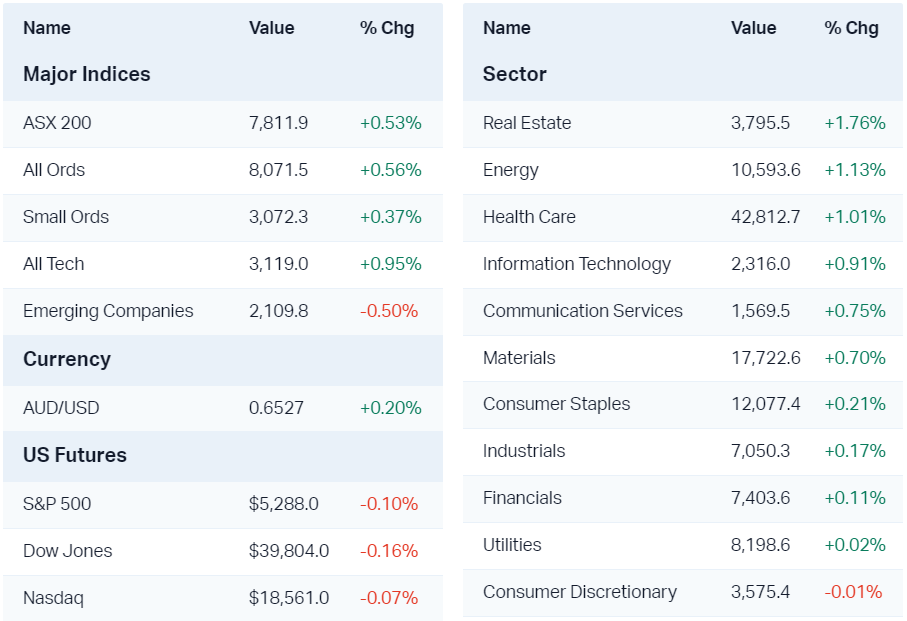Viewport: 907px width, 621px height.
Task: Click the ASX 200 index name
Action: tap(57, 123)
